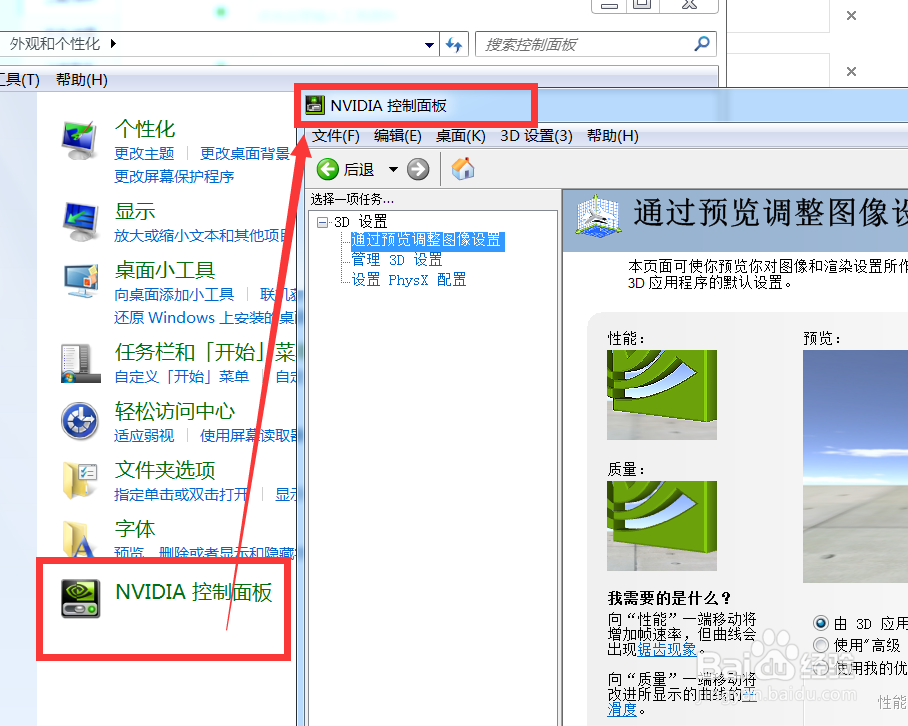Open NVIDIA panel's 帮助(H) menu

point(613,136)
